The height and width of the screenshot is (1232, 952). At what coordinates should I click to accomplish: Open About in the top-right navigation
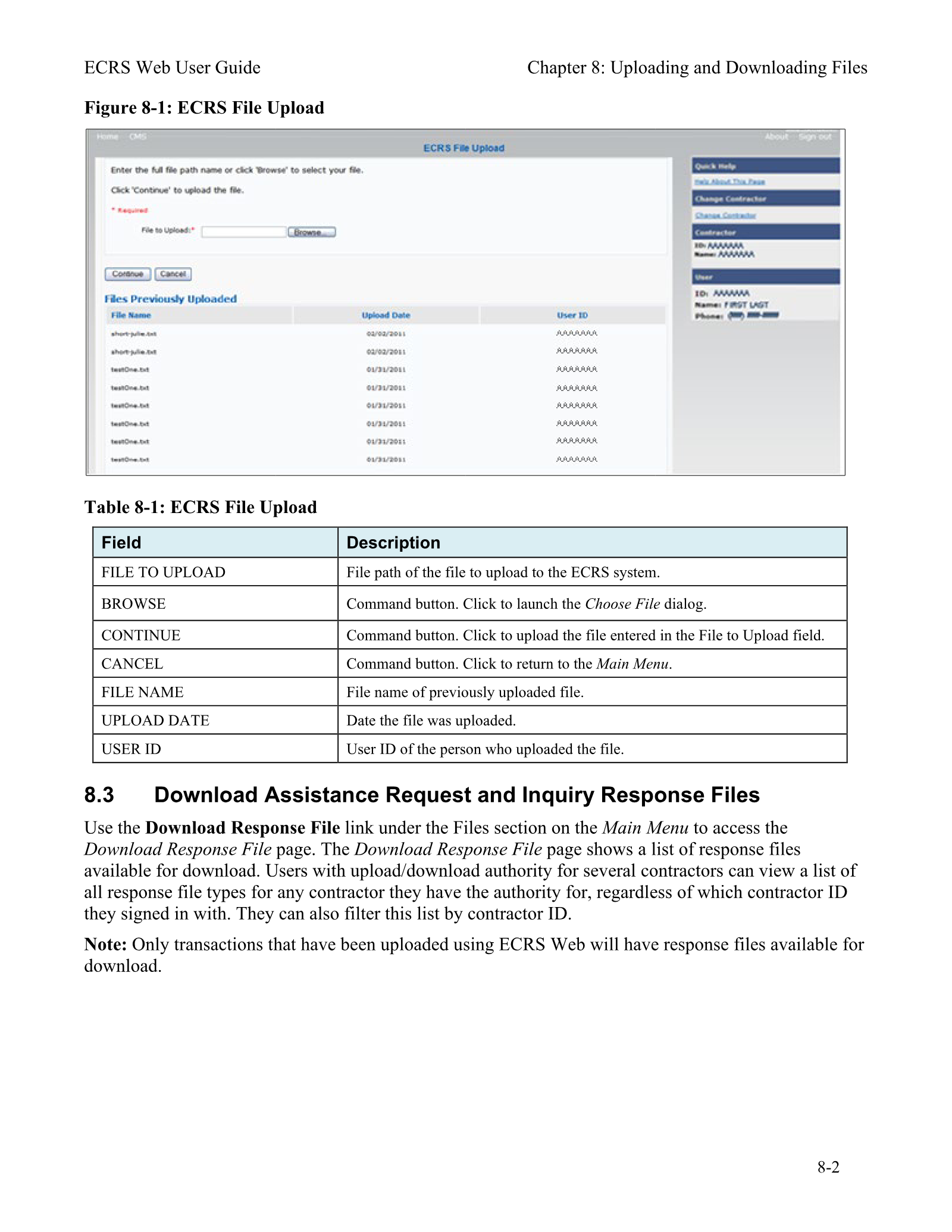(x=776, y=137)
